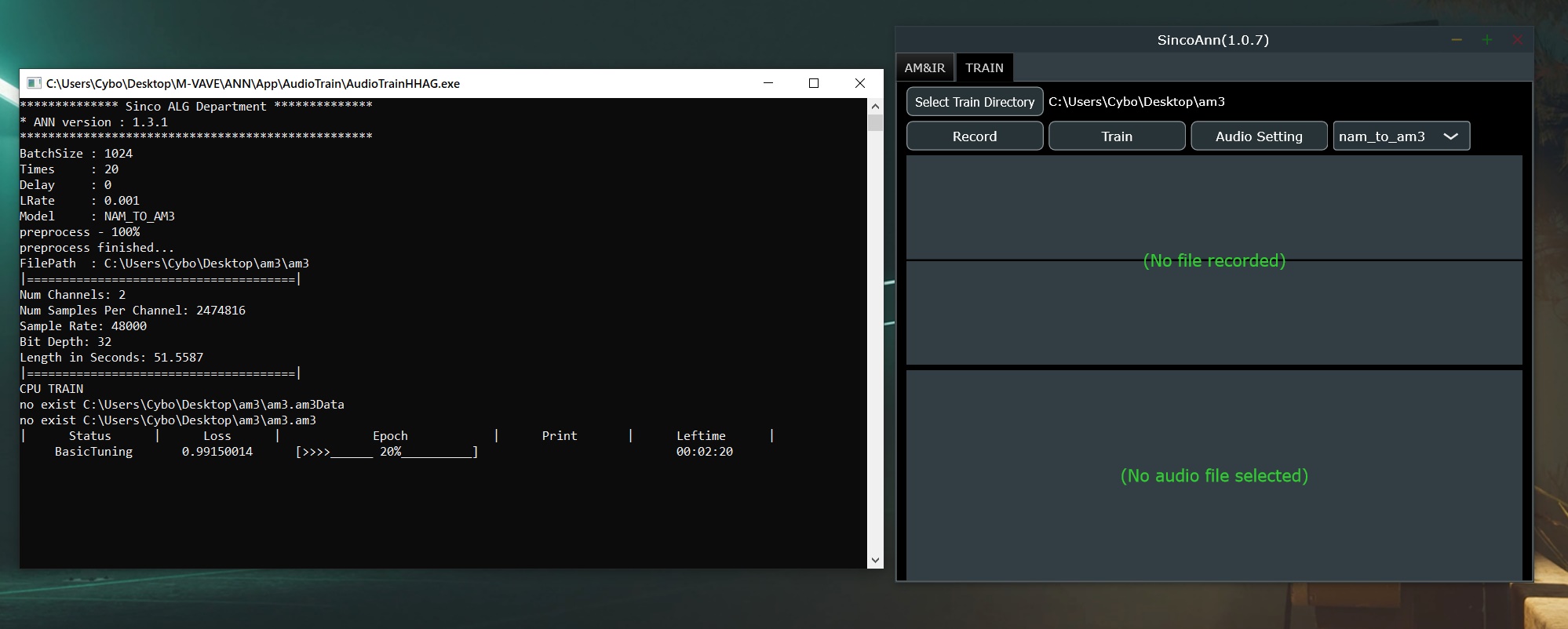This screenshot has height=629, width=1568.
Task: Click 'Num Samples Per Channel: 2474816' text
Action: click(133, 311)
